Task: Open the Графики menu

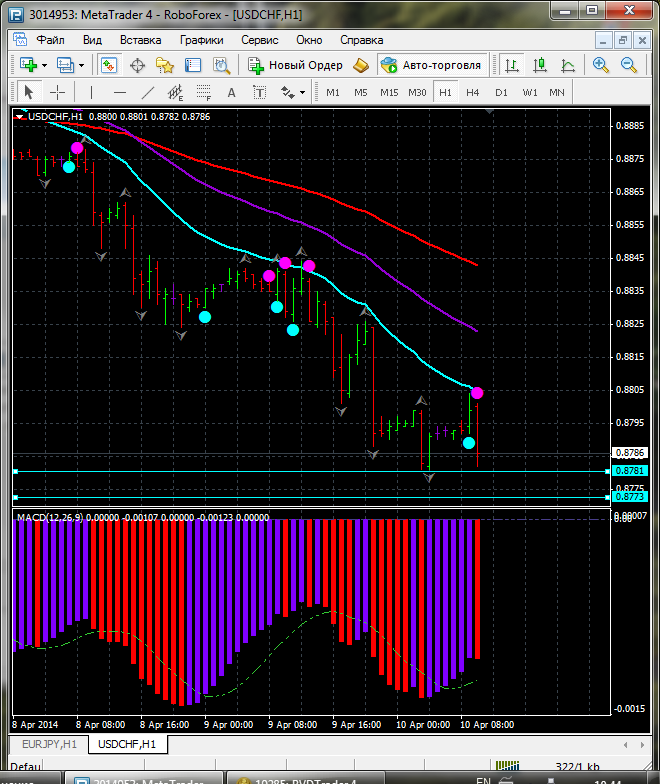Action: (202, 40)
